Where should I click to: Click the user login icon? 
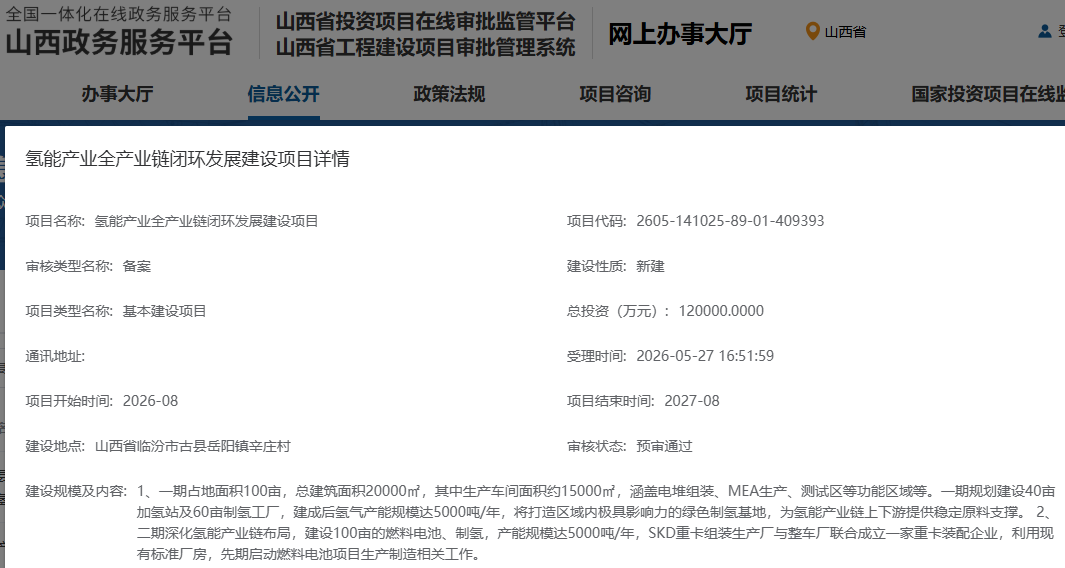[1045, 31]
